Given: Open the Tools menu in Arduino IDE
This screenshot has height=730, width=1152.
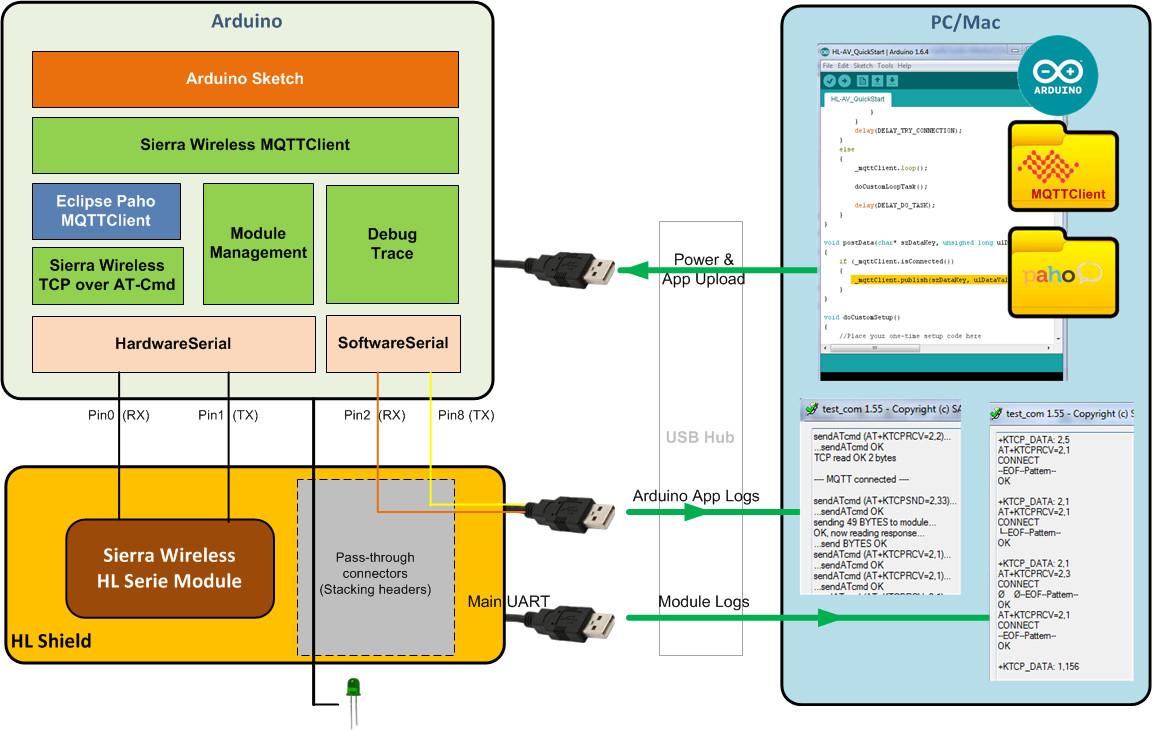Looking at the screenshot, I should click(x=886, y=66).
